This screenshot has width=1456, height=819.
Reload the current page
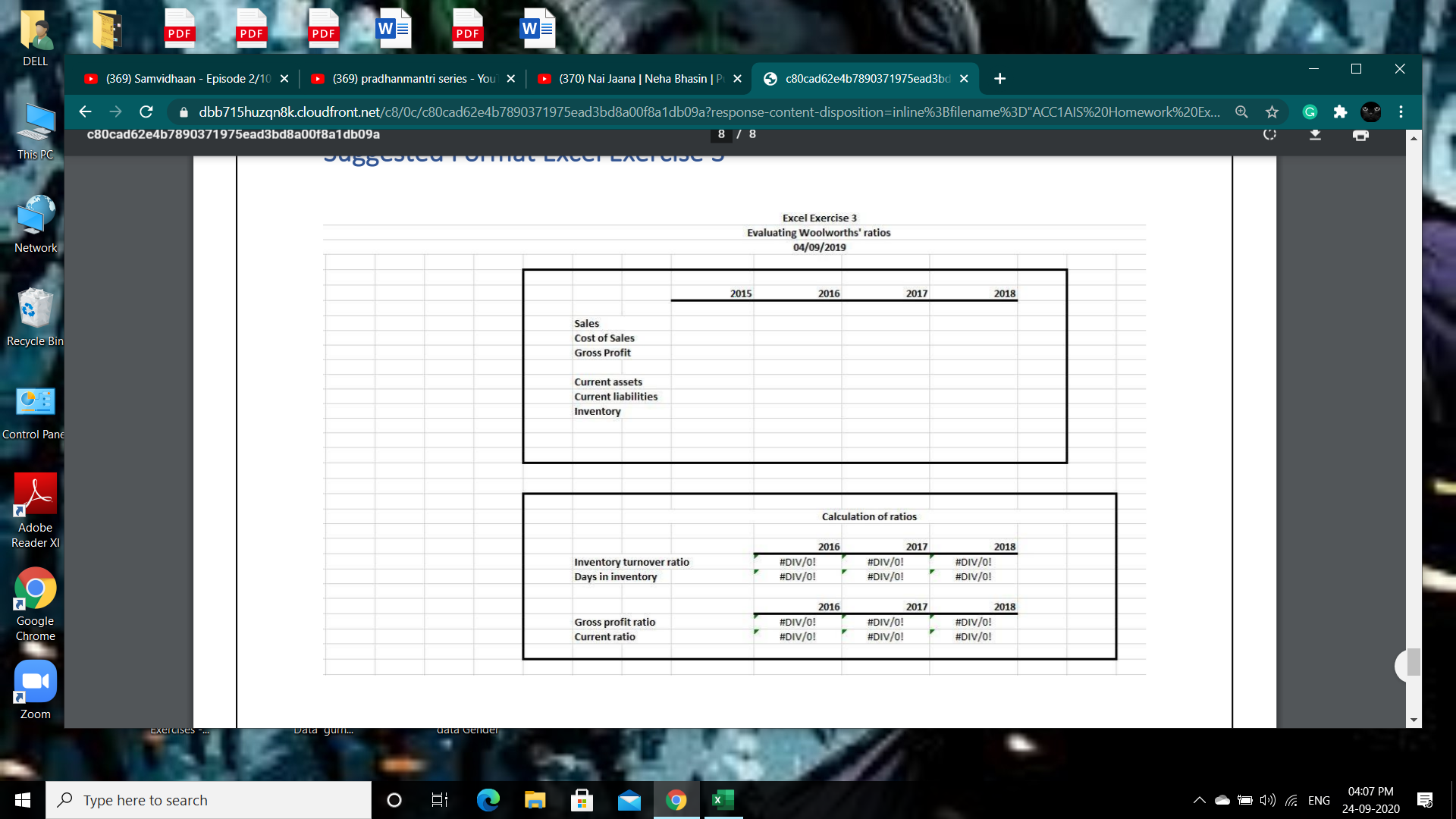coord(146,111)
